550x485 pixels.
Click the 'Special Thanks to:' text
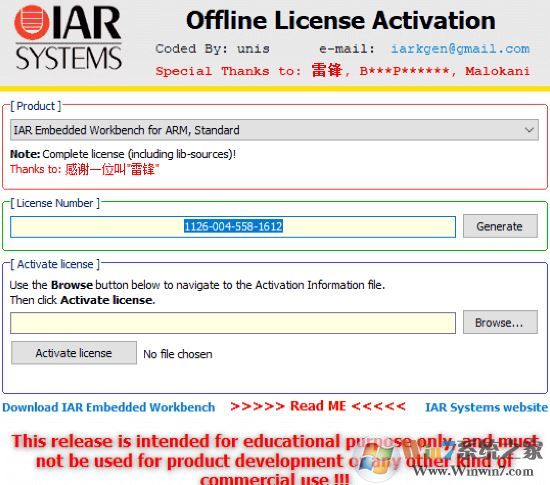(228, 71)
